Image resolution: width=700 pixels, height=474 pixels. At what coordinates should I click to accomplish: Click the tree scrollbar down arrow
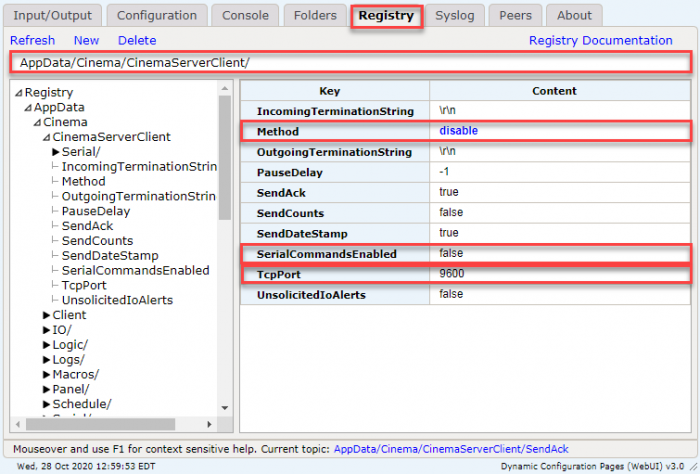(225, 408)
